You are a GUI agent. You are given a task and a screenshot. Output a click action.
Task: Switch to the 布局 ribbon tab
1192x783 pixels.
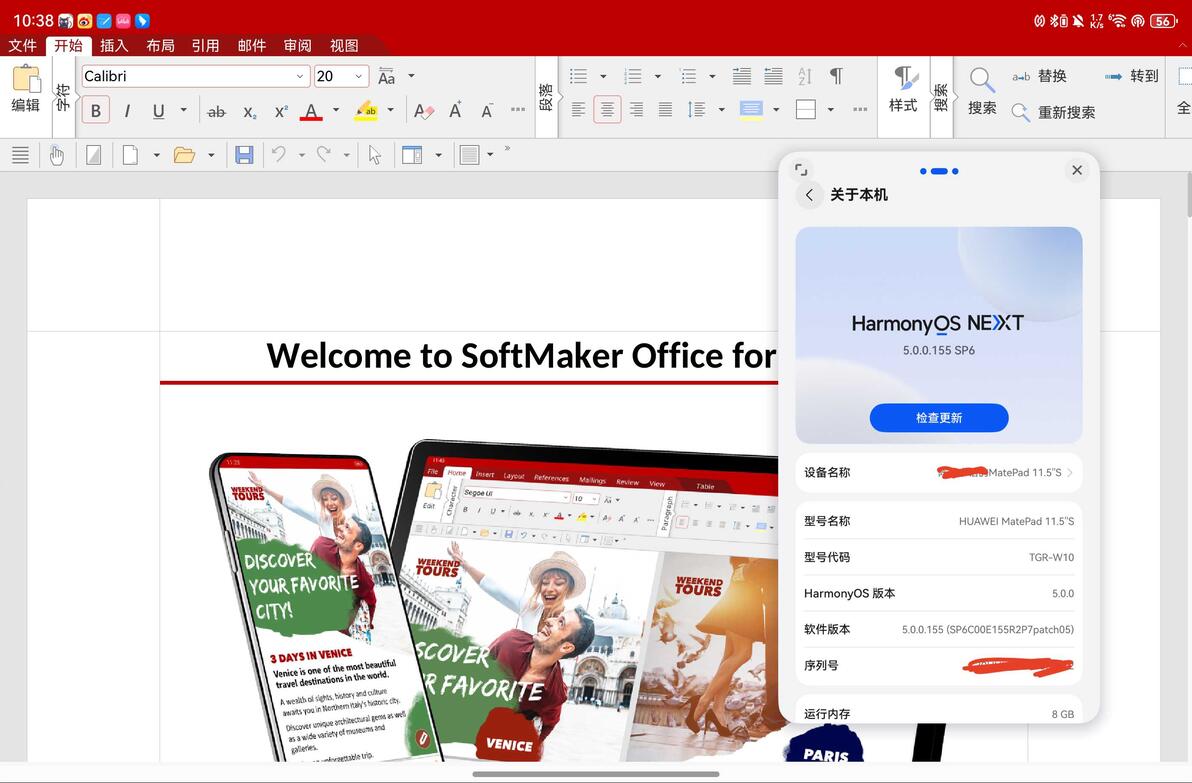click(160, 46)
